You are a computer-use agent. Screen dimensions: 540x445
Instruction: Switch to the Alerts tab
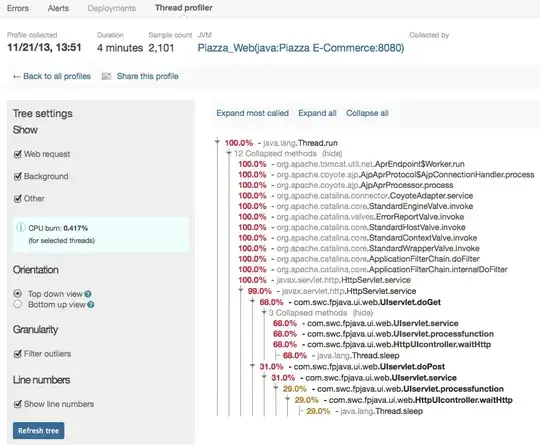point(58,8)
